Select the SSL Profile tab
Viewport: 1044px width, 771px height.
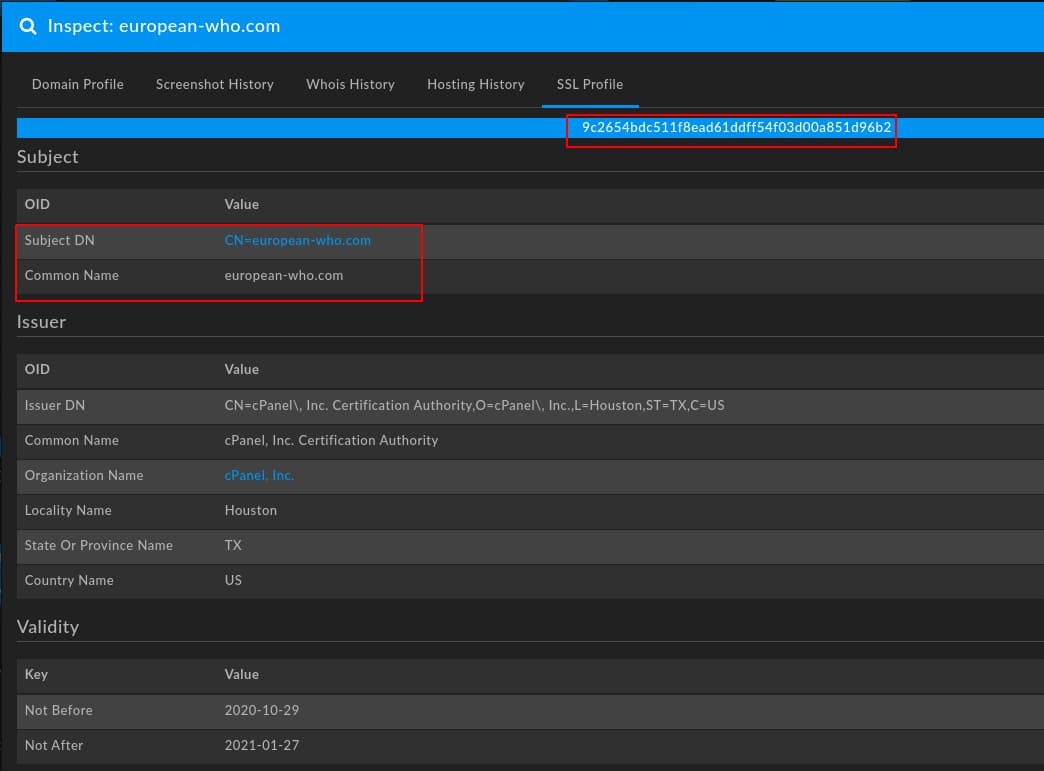point(590,85)
